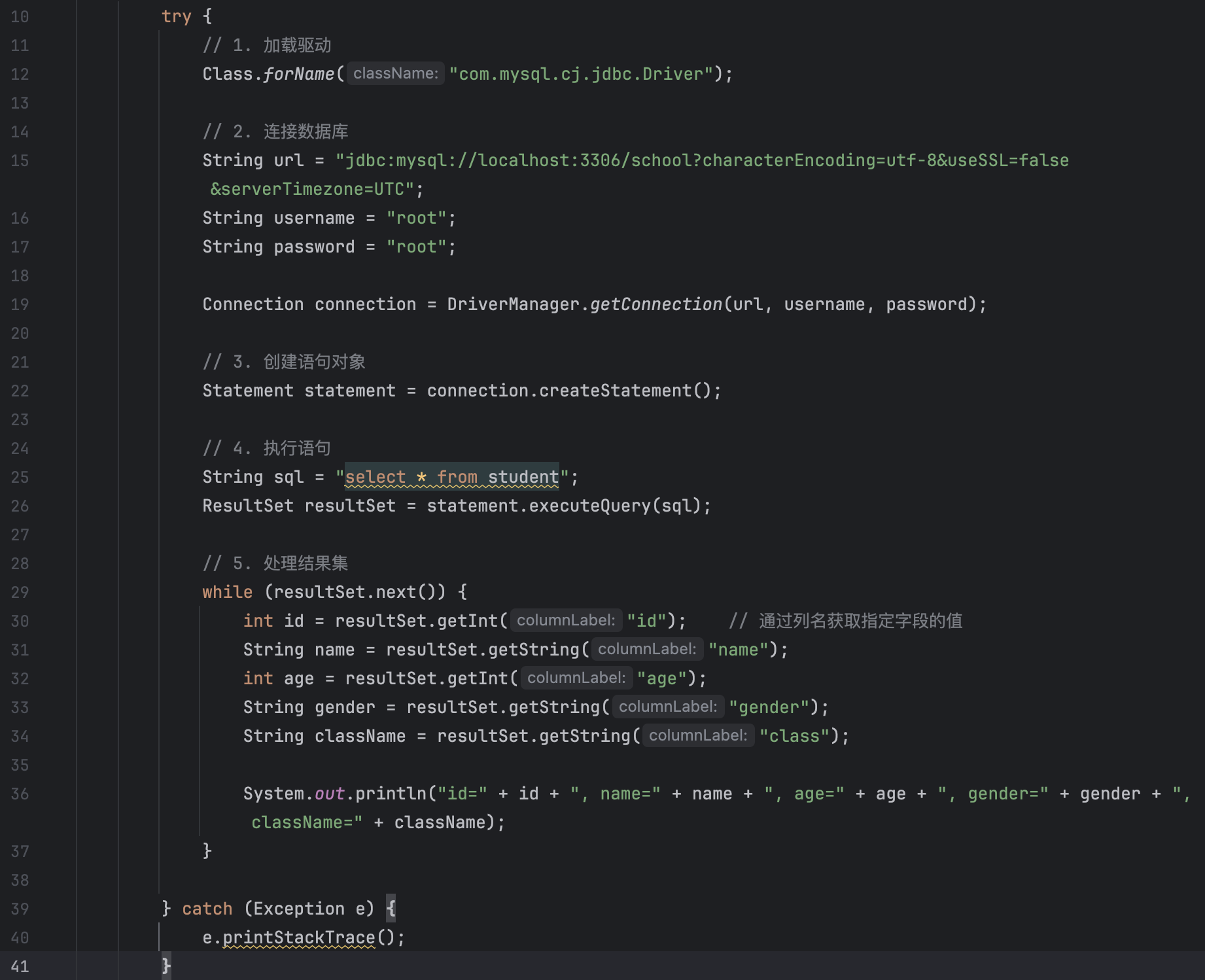The height and width of the screenshot is (980, 1205).
Task: Place cursor in the "select * from student" string
Action: tap(451, 477)
